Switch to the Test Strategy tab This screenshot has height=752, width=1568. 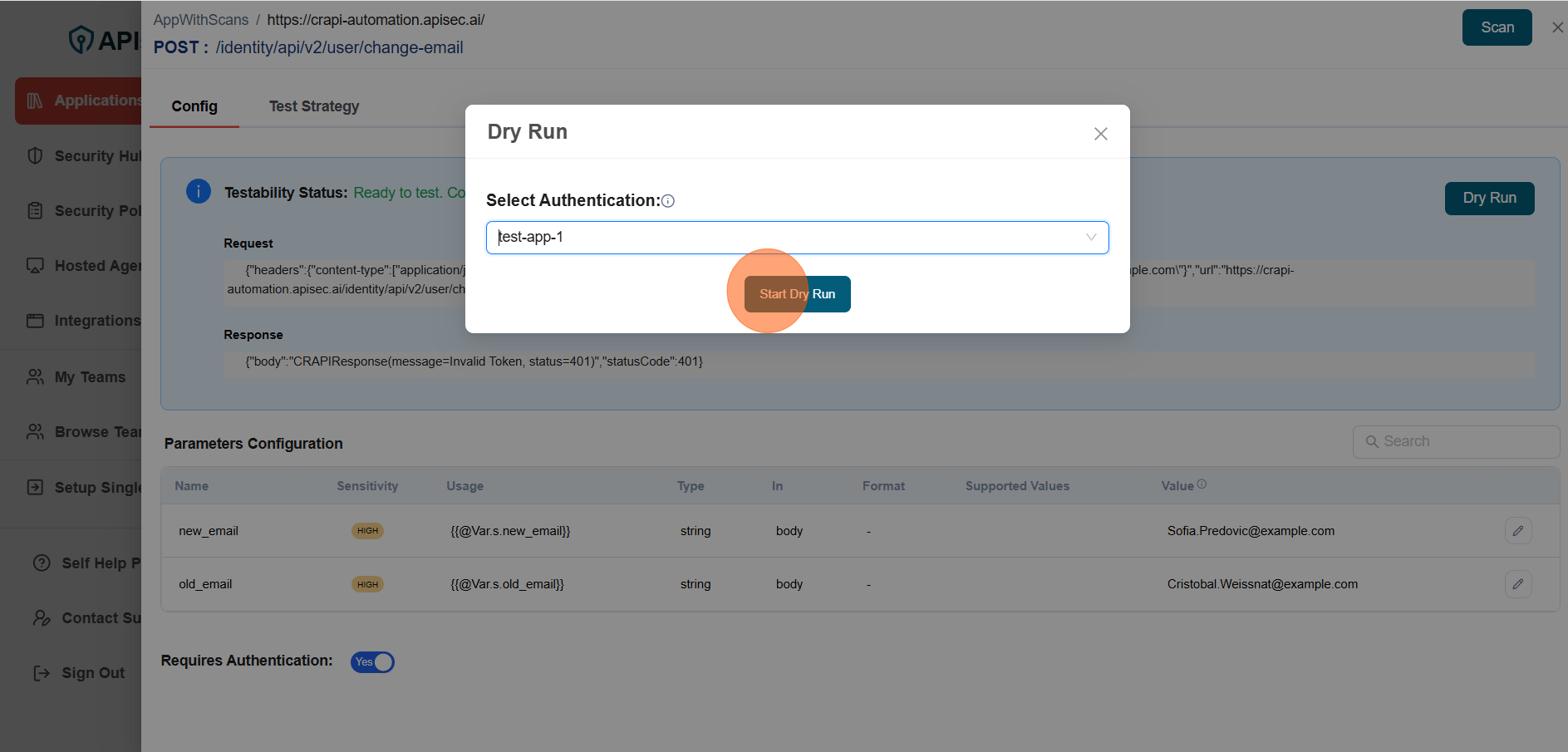pos(314,106)
